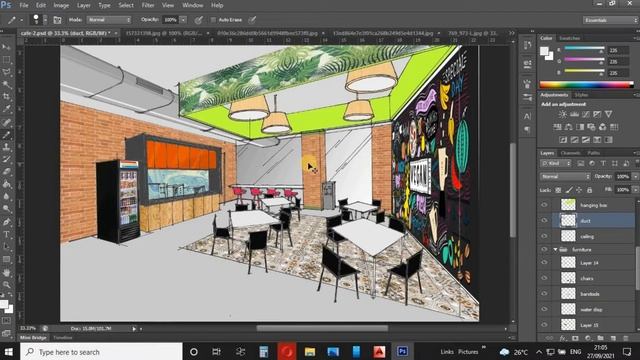Image resolution: width=640 pixels, height=360 pixels.
Task: Hide the chairs layer
Action: 544,278
